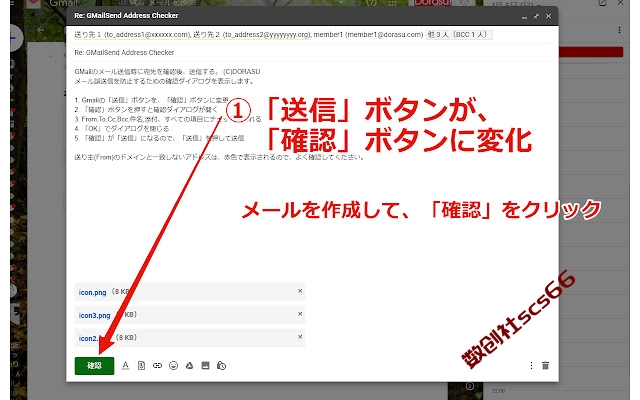Click compose title bar Re: GMailSend Address Checker
The height and width of the screenshot is (400, 640).
[127, 16]
